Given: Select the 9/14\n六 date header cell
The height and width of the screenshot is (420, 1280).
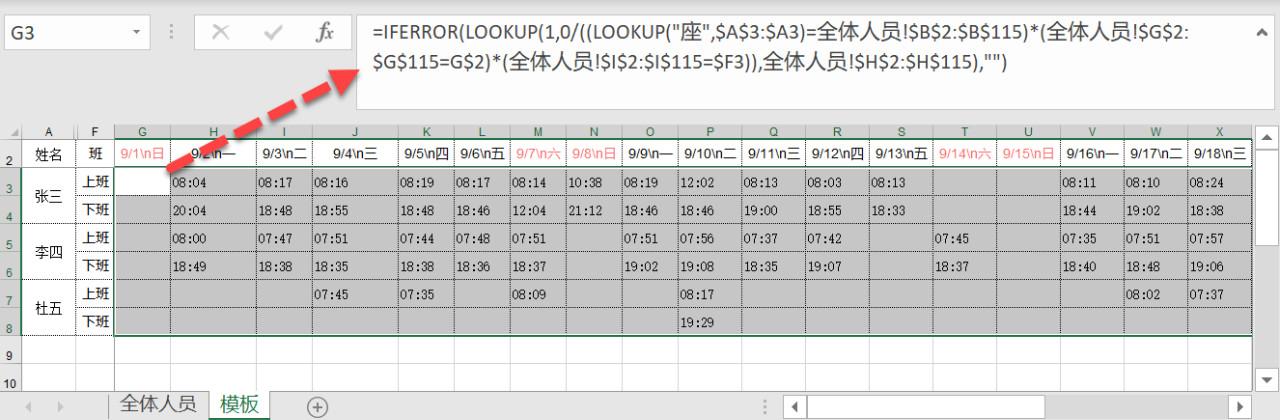Looking at the screenshot, I should point(964,155).
